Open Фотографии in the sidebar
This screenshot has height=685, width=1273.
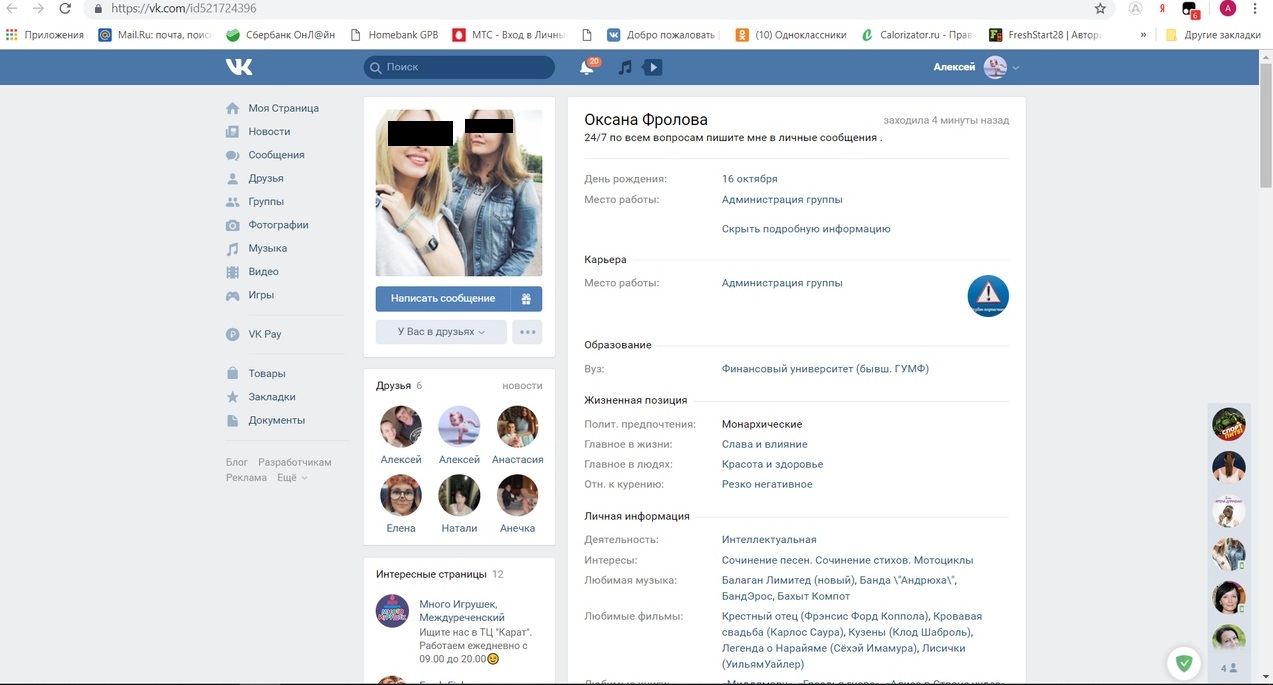tap(278, 225)
